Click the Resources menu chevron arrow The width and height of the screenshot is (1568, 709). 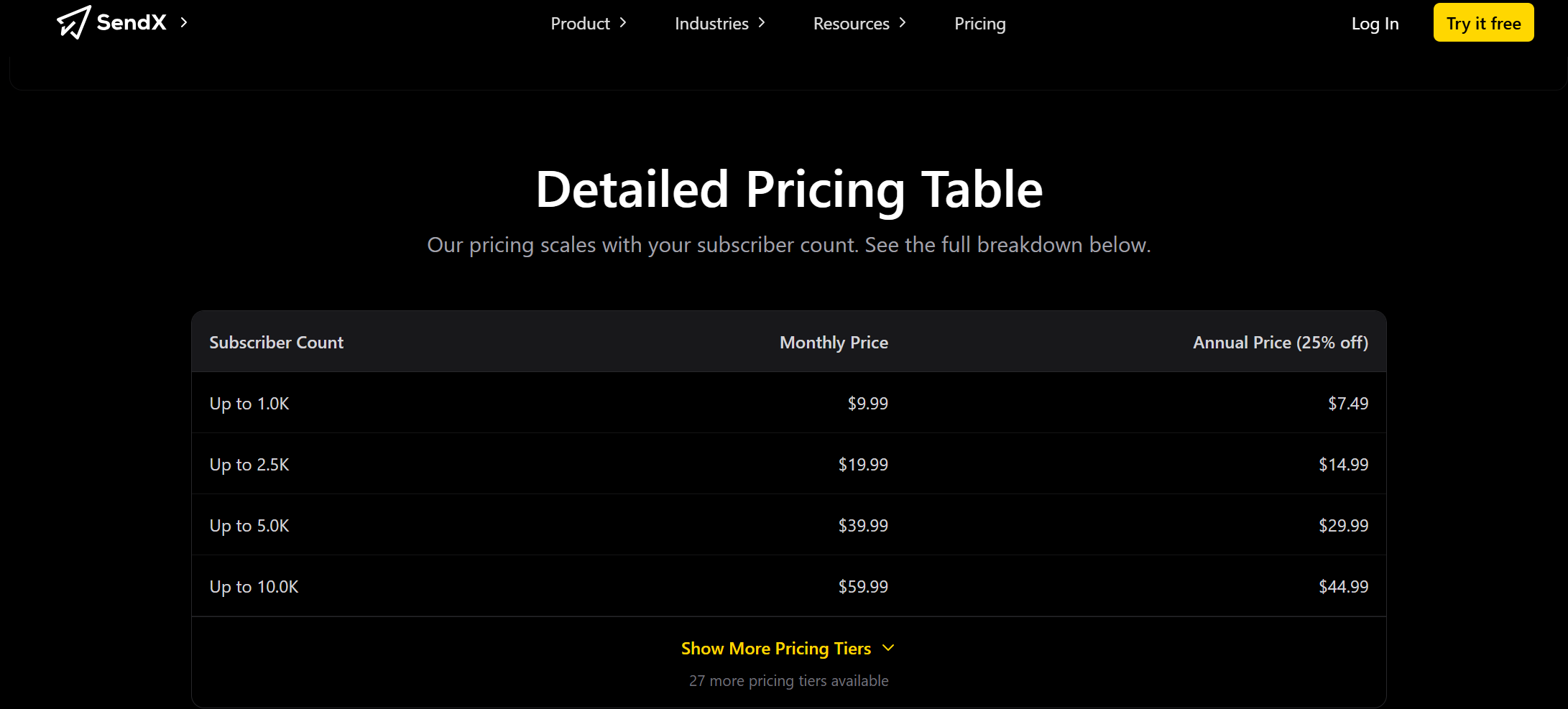click(x=902, y=23)
